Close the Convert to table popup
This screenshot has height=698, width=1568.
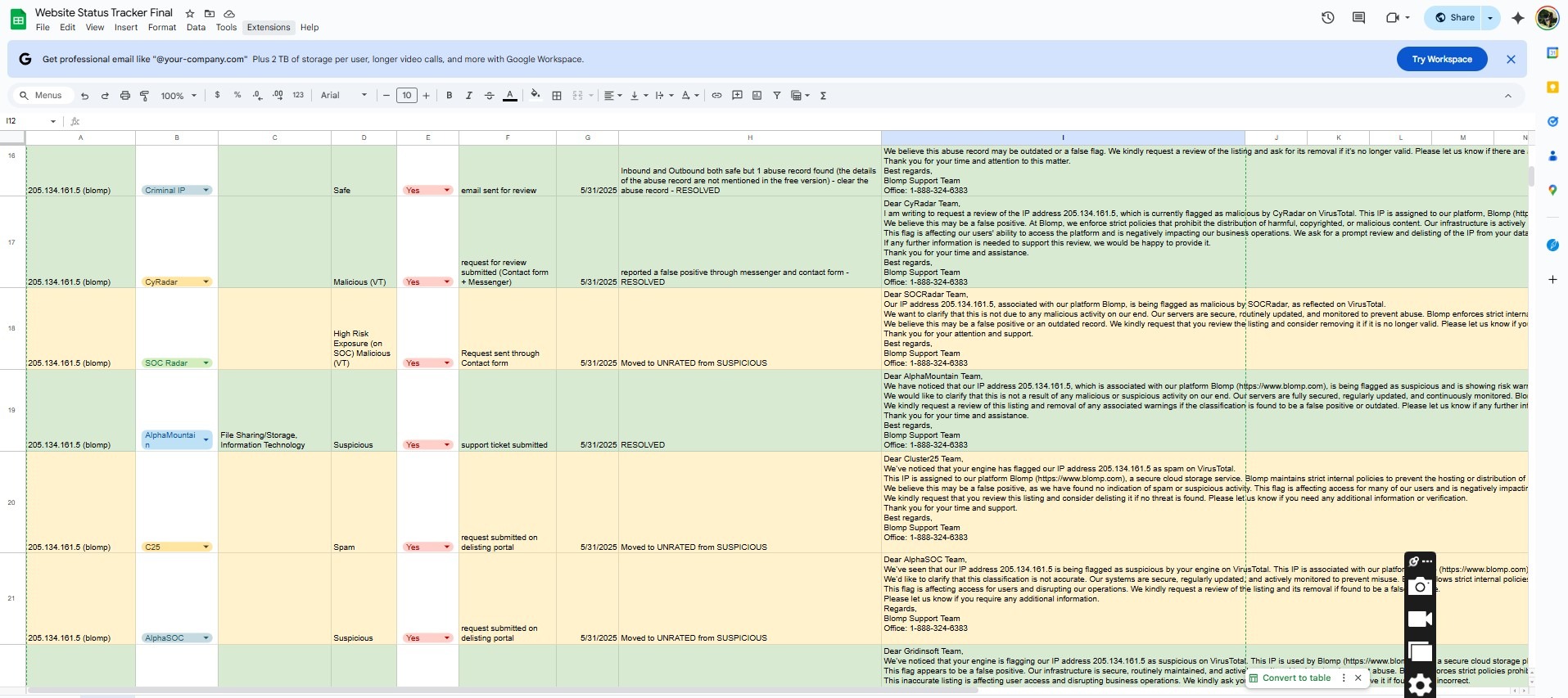coord(1358,678)
